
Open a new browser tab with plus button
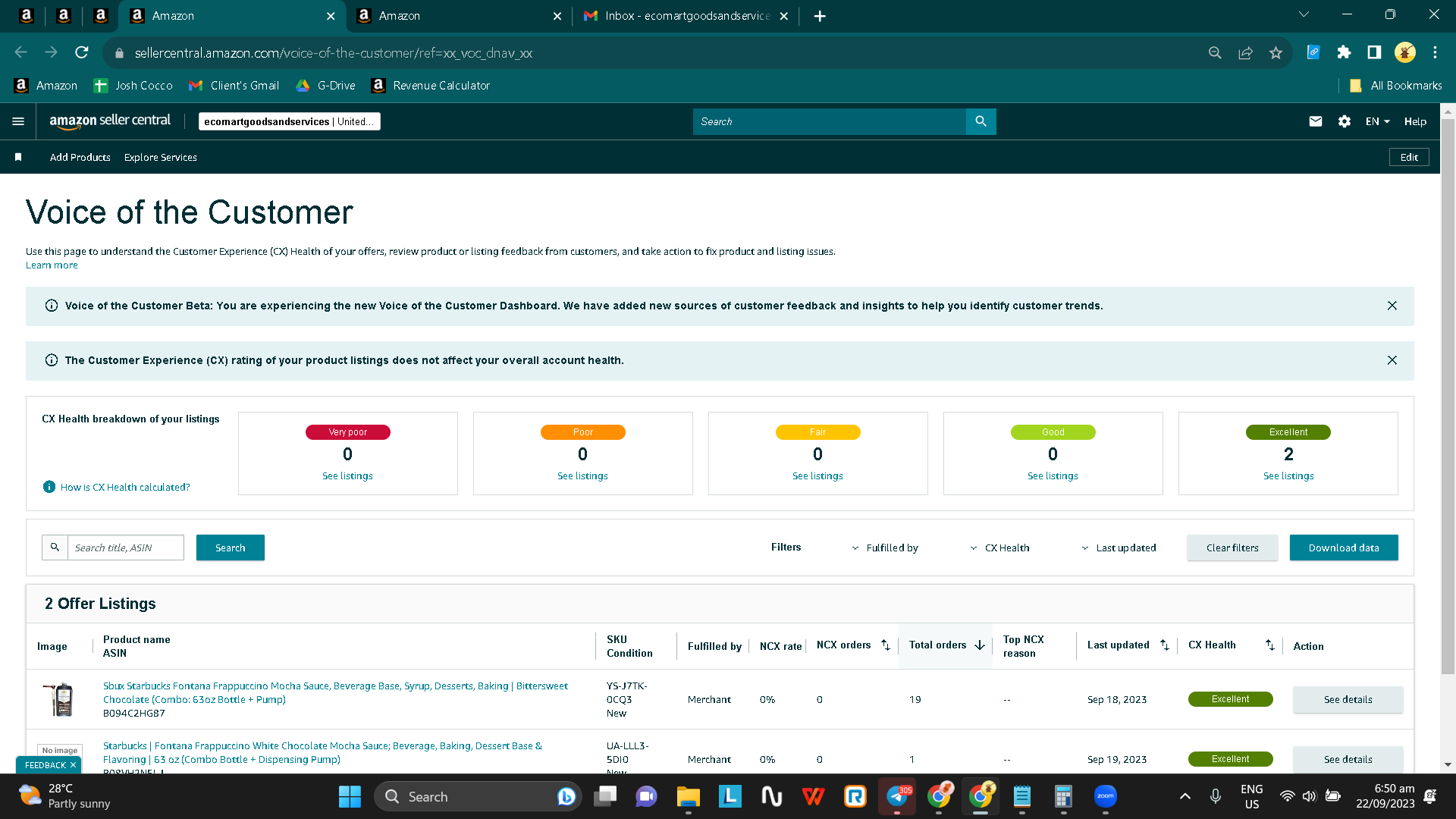pos(820,16)
